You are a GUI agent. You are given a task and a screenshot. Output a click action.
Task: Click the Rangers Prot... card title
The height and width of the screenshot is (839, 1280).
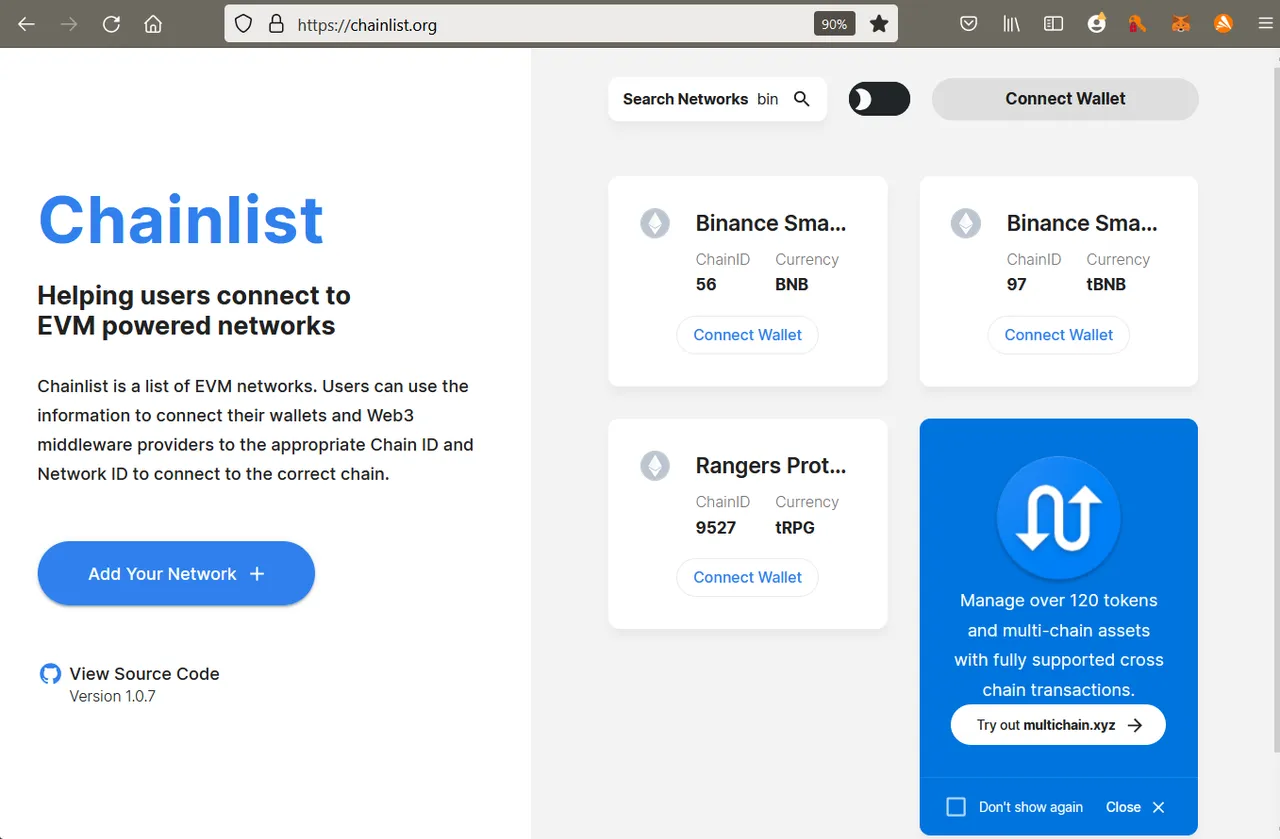(771, 466)
